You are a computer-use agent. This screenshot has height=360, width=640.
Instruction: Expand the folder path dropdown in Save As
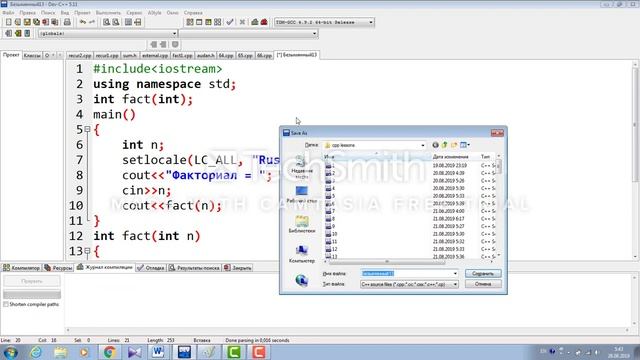pyautogui.click(x=423, y=145)
